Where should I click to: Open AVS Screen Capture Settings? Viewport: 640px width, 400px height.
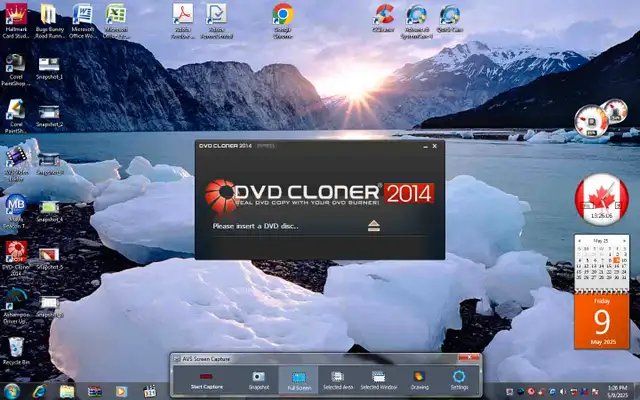[459, 380]
